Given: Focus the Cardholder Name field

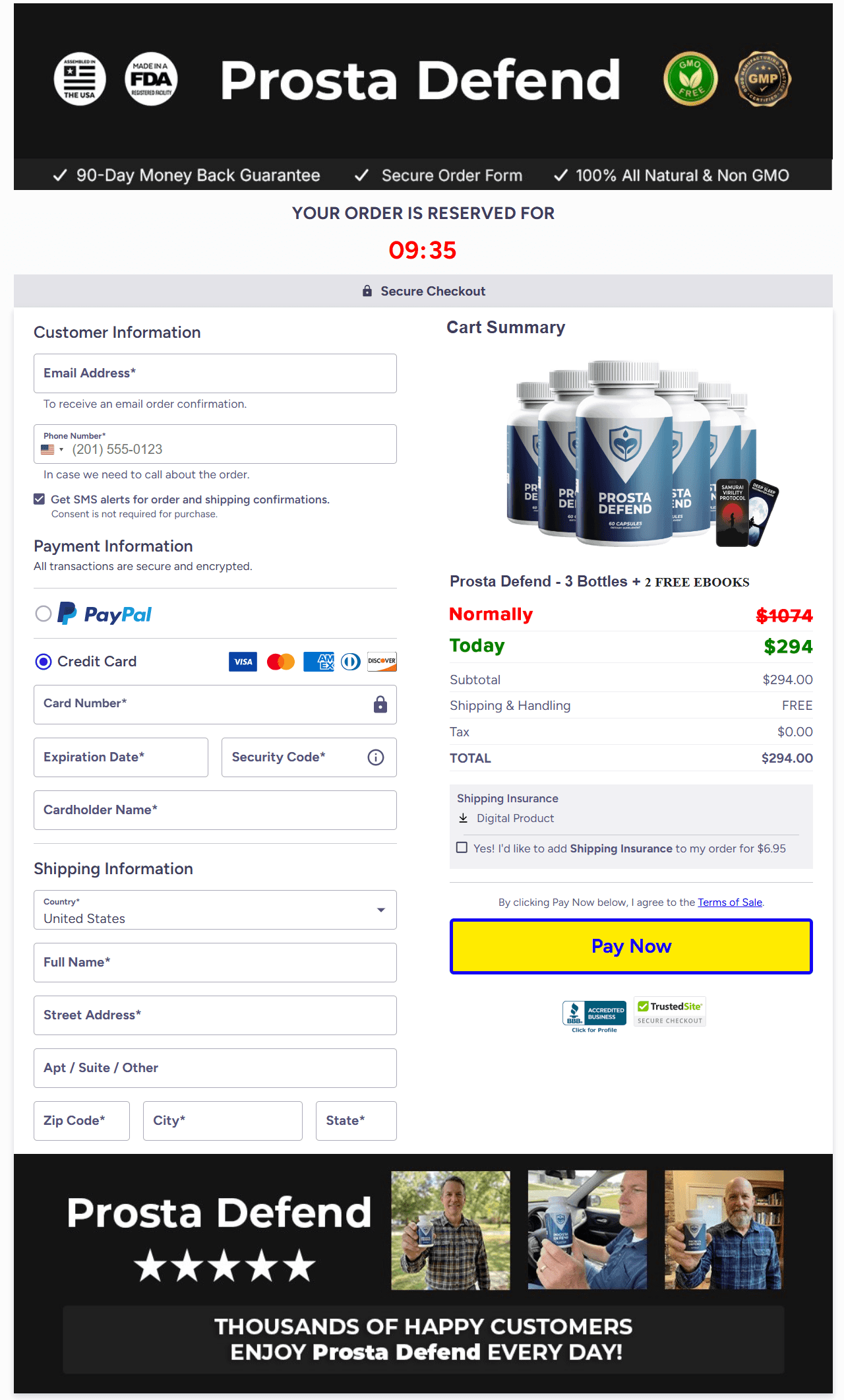Looking at the screenshot, I should pos(215,810).
